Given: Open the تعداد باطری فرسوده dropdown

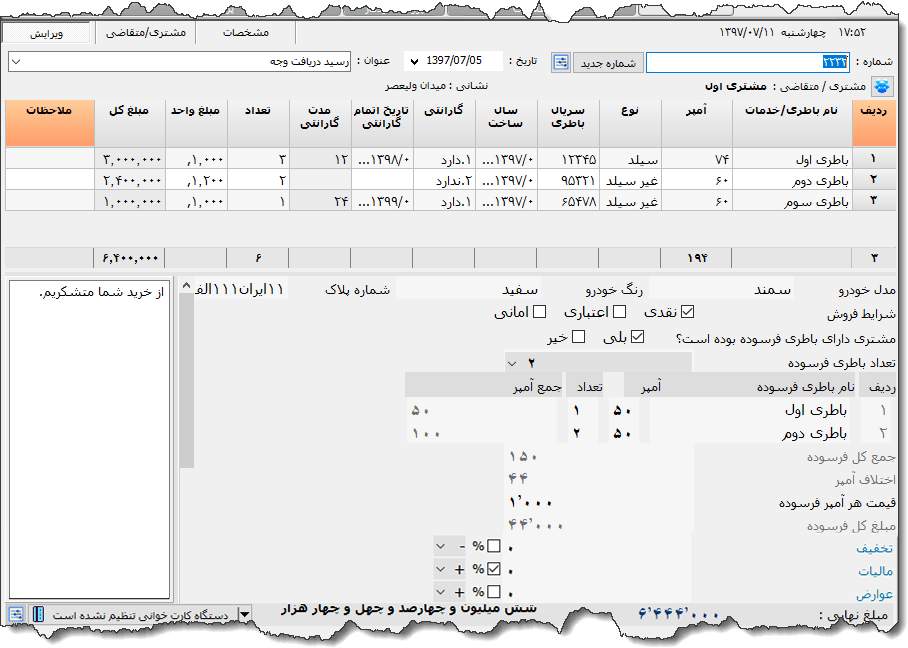Looking at the screenshot, I should tap(512, 362).
